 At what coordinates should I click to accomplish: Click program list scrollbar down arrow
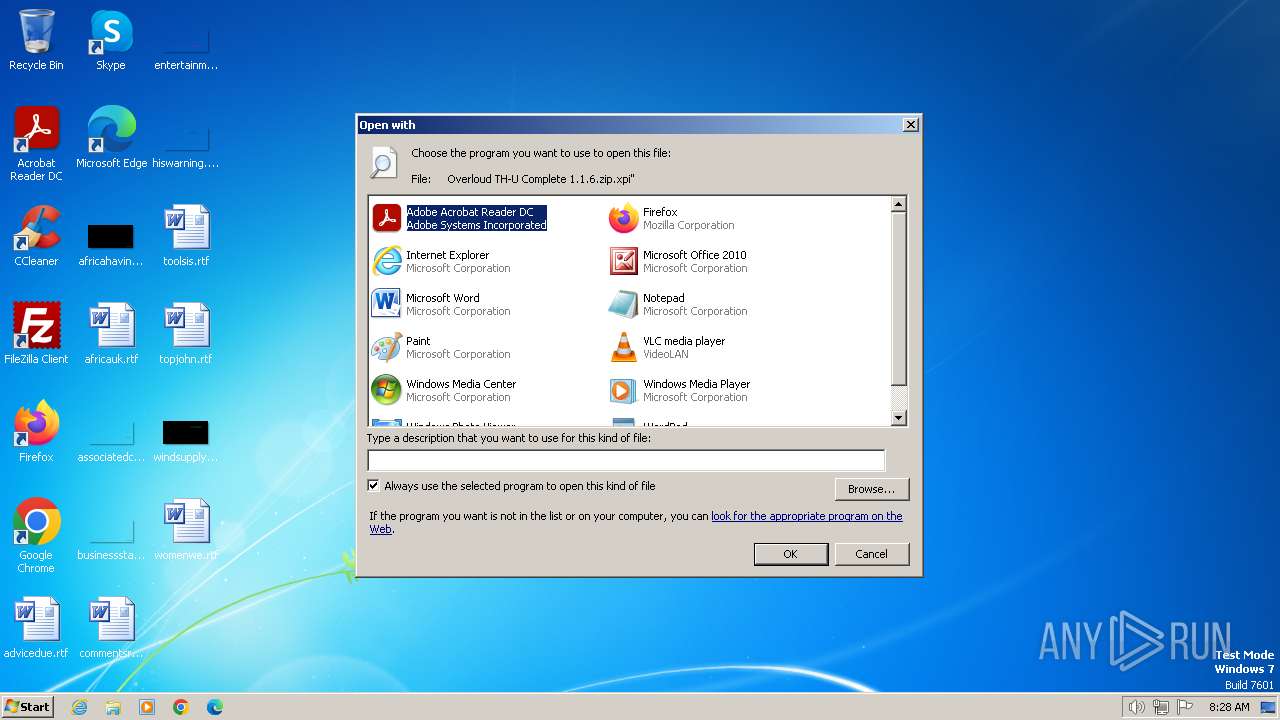click(898, 418)
